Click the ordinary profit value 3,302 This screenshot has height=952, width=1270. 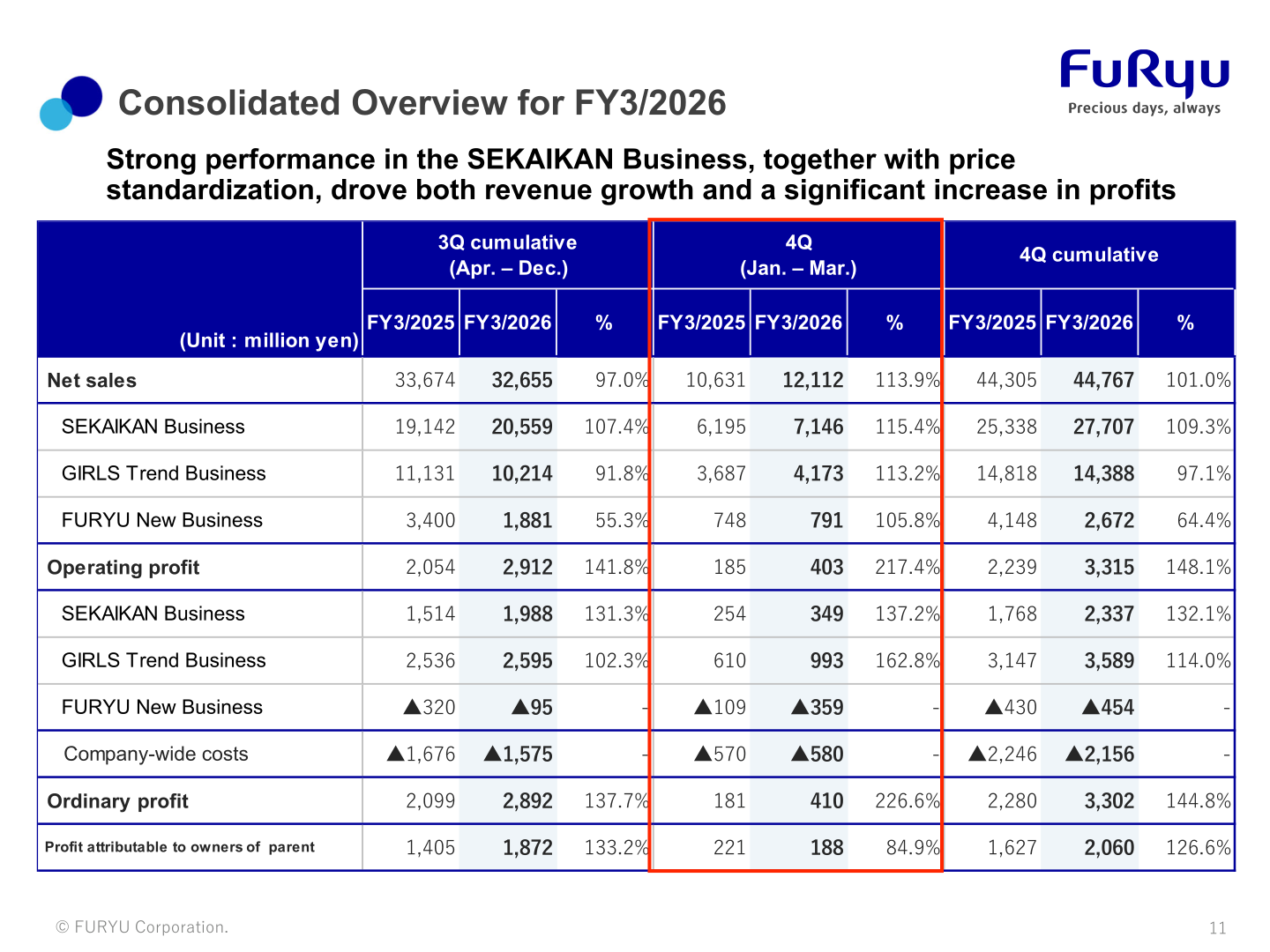point(1109,800)
